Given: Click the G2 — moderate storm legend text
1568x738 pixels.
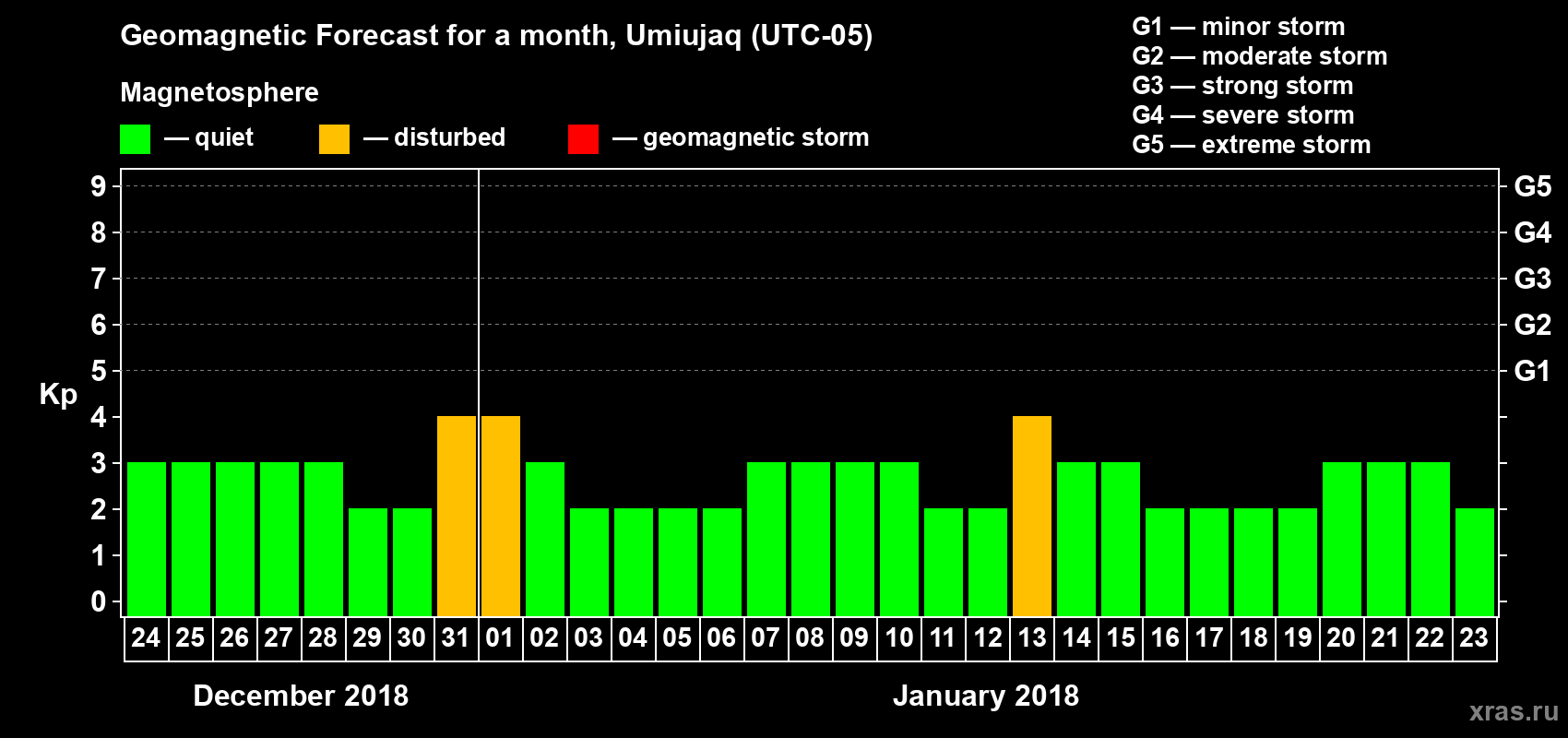Looking at the screenshot, I should tap(1260, 56).
